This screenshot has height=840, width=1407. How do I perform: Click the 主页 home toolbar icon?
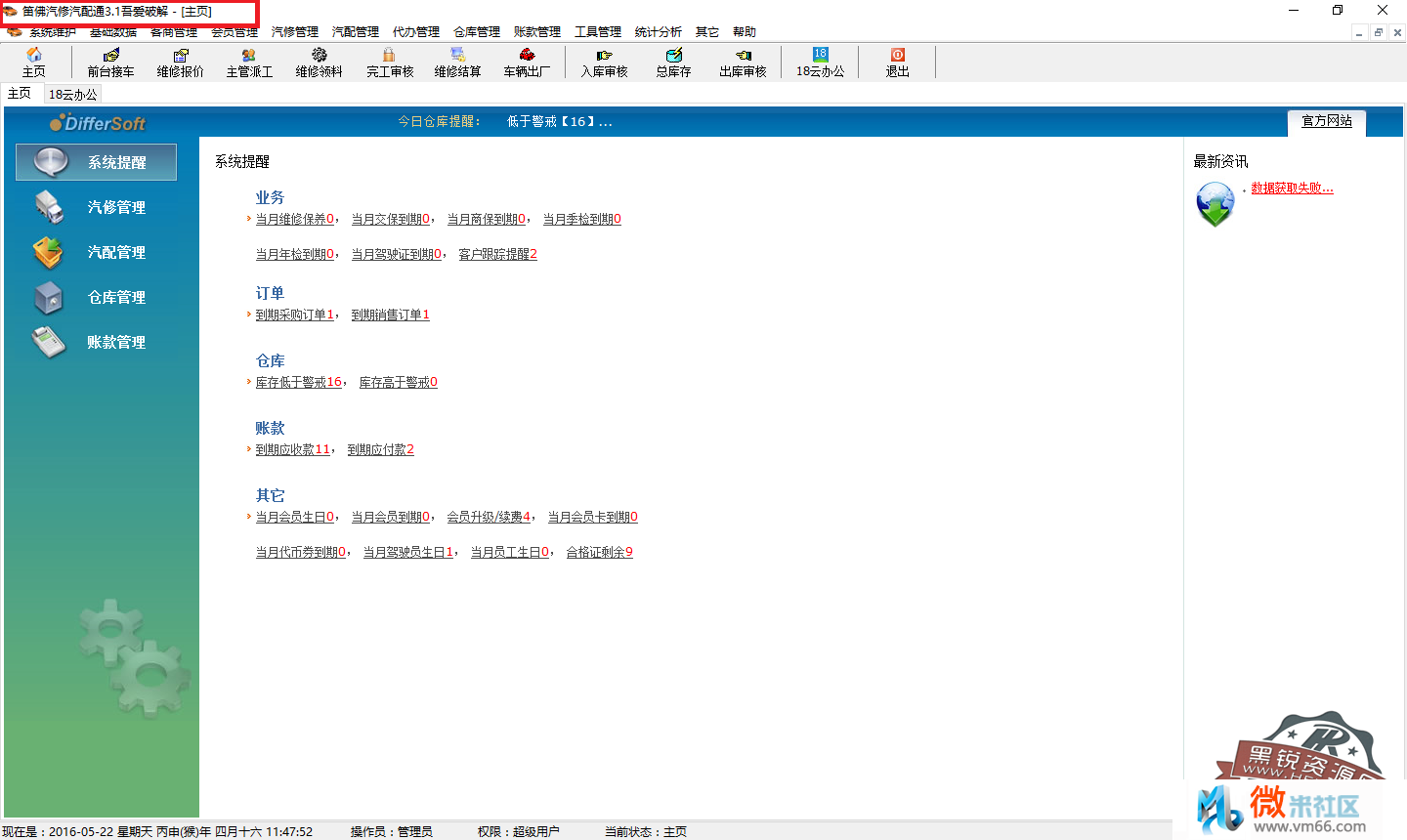pos(34,63)
